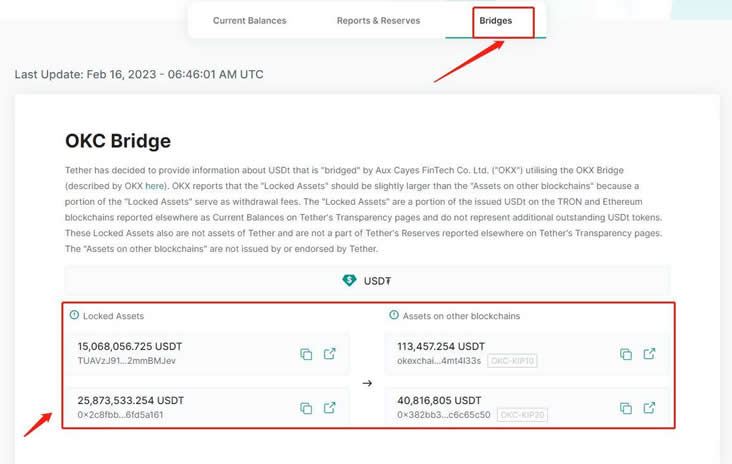Click the Last Update timestamp text
732x464 pixels.
pyautogui.click(x=139, y=74)
